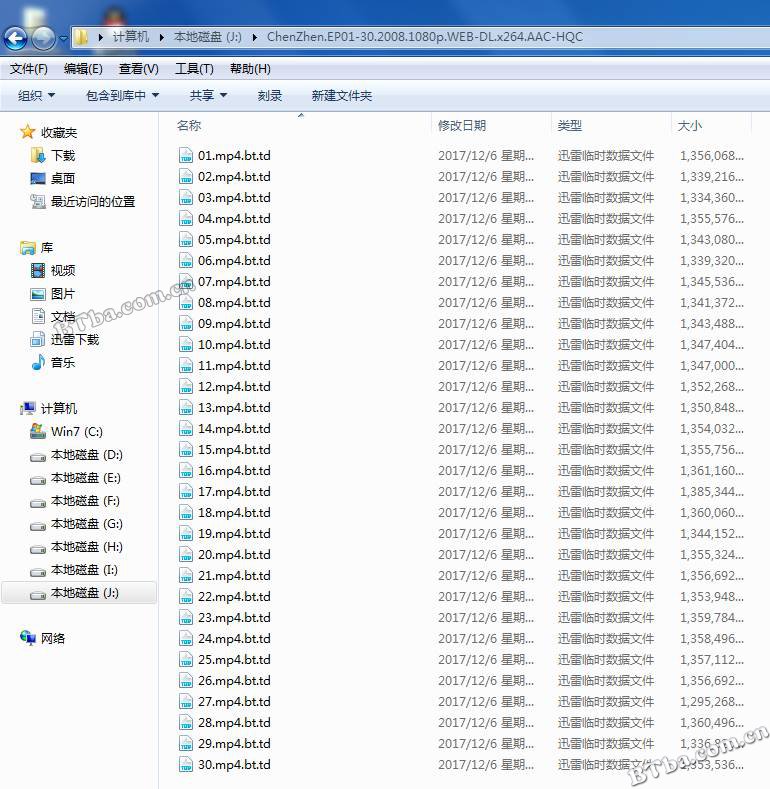
Task: Select the 02.mp4.bt.td file icon
Action: [x=186, y=177]
